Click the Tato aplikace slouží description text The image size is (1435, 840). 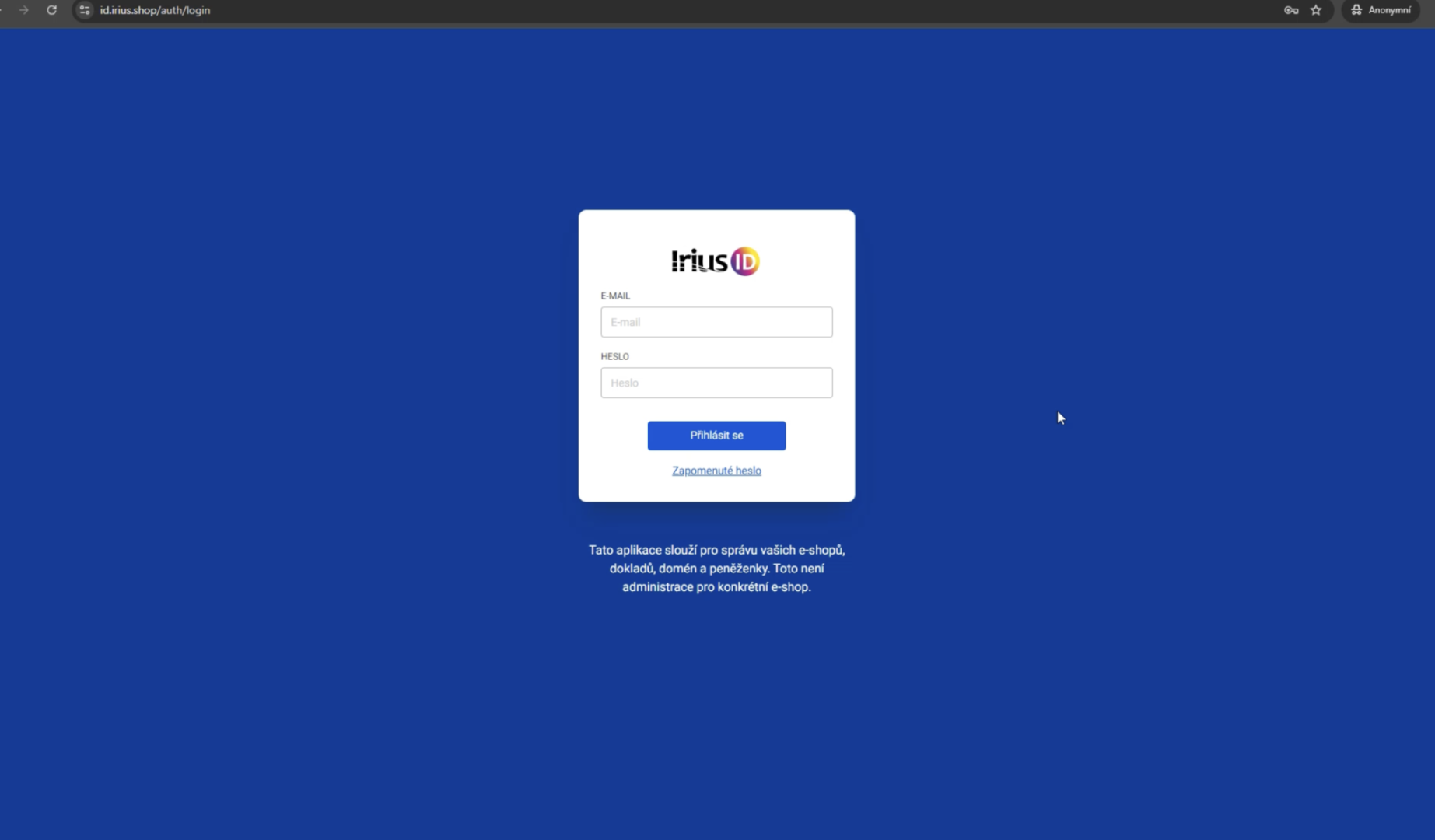(x=716, y=569)
